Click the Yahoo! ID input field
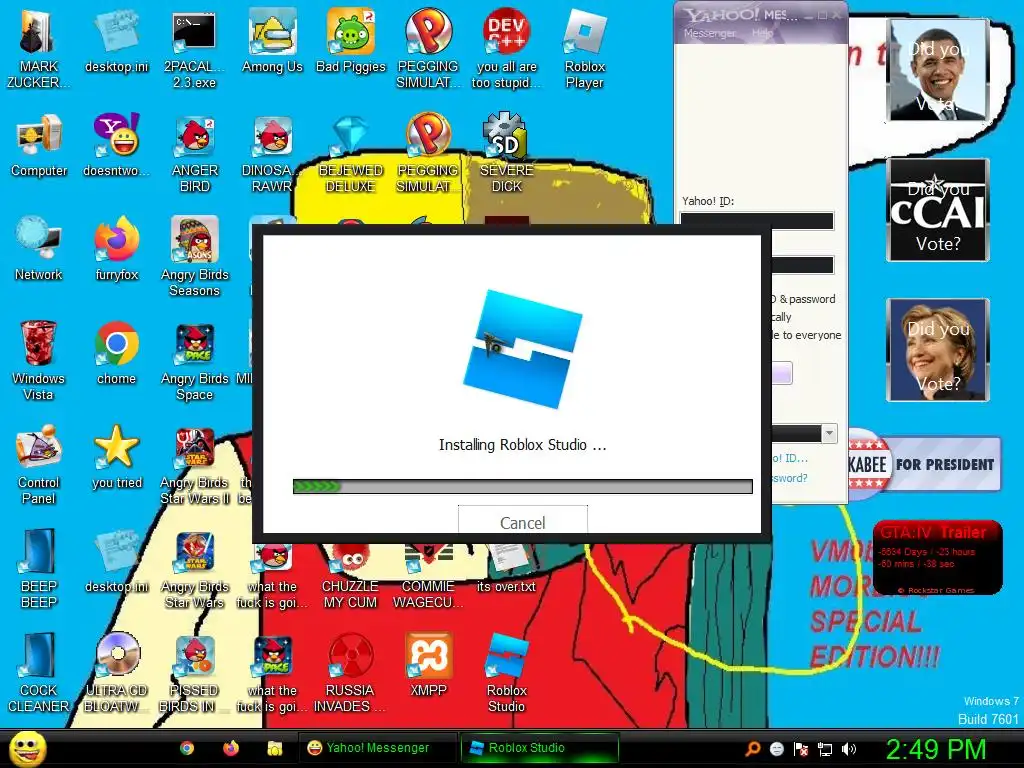The image size is (1024, 768). pyautogui.click(x=757, y=221)
